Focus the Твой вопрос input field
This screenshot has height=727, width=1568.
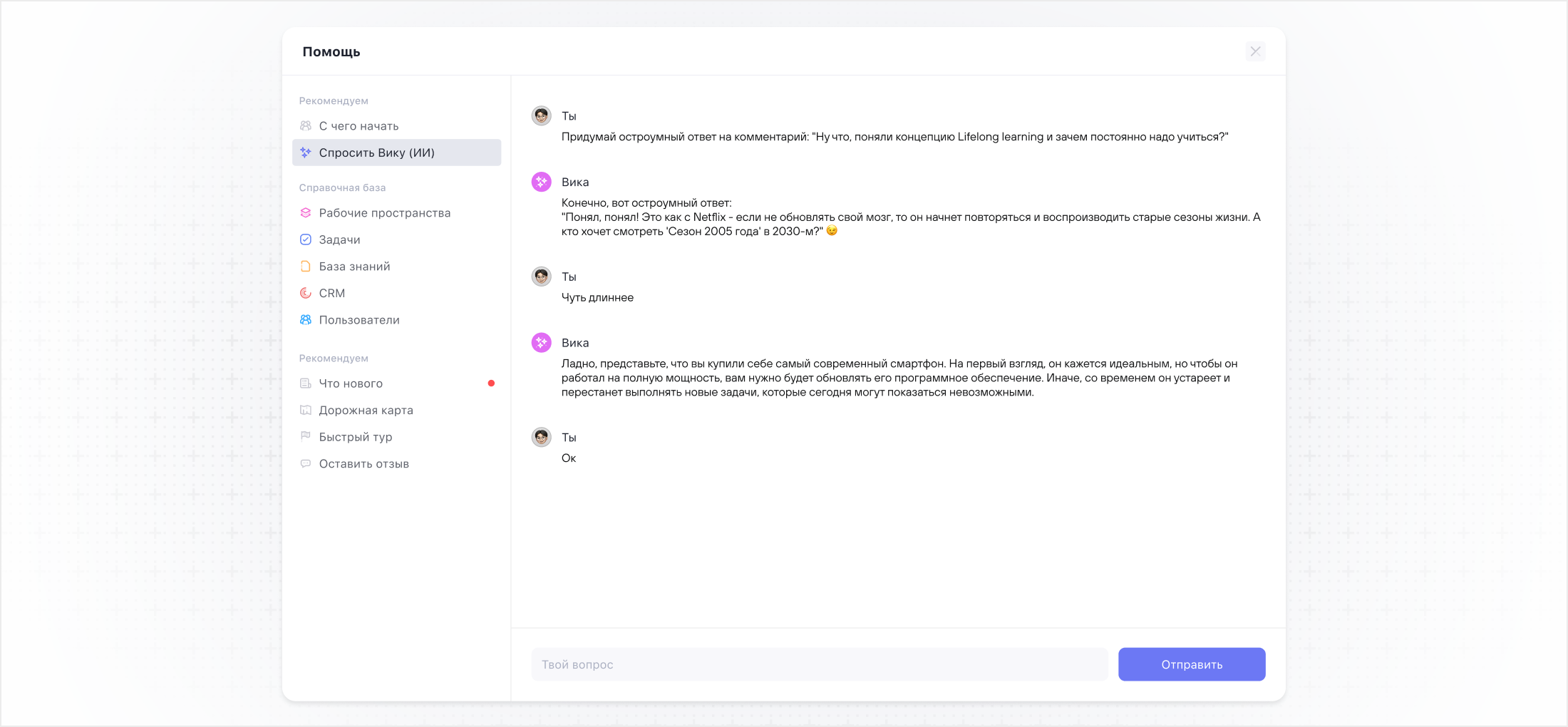(x=819, y=664)
